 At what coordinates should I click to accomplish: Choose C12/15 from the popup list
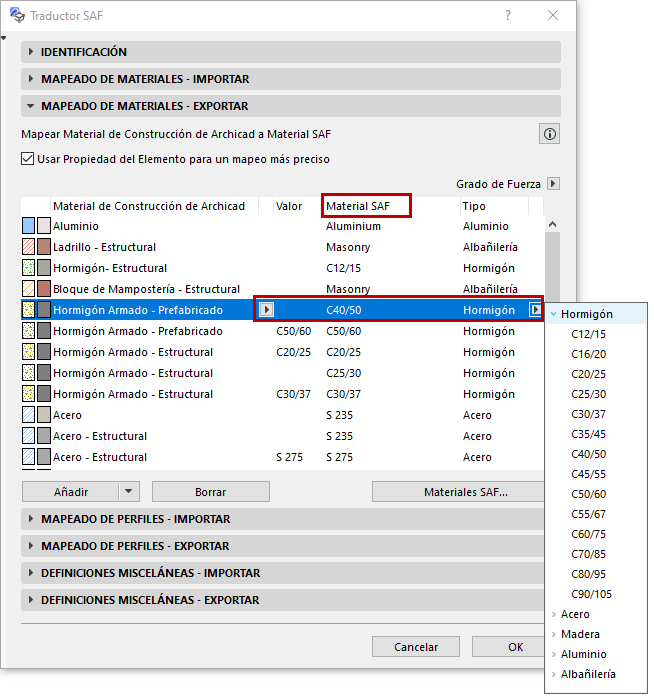(588, 334)
